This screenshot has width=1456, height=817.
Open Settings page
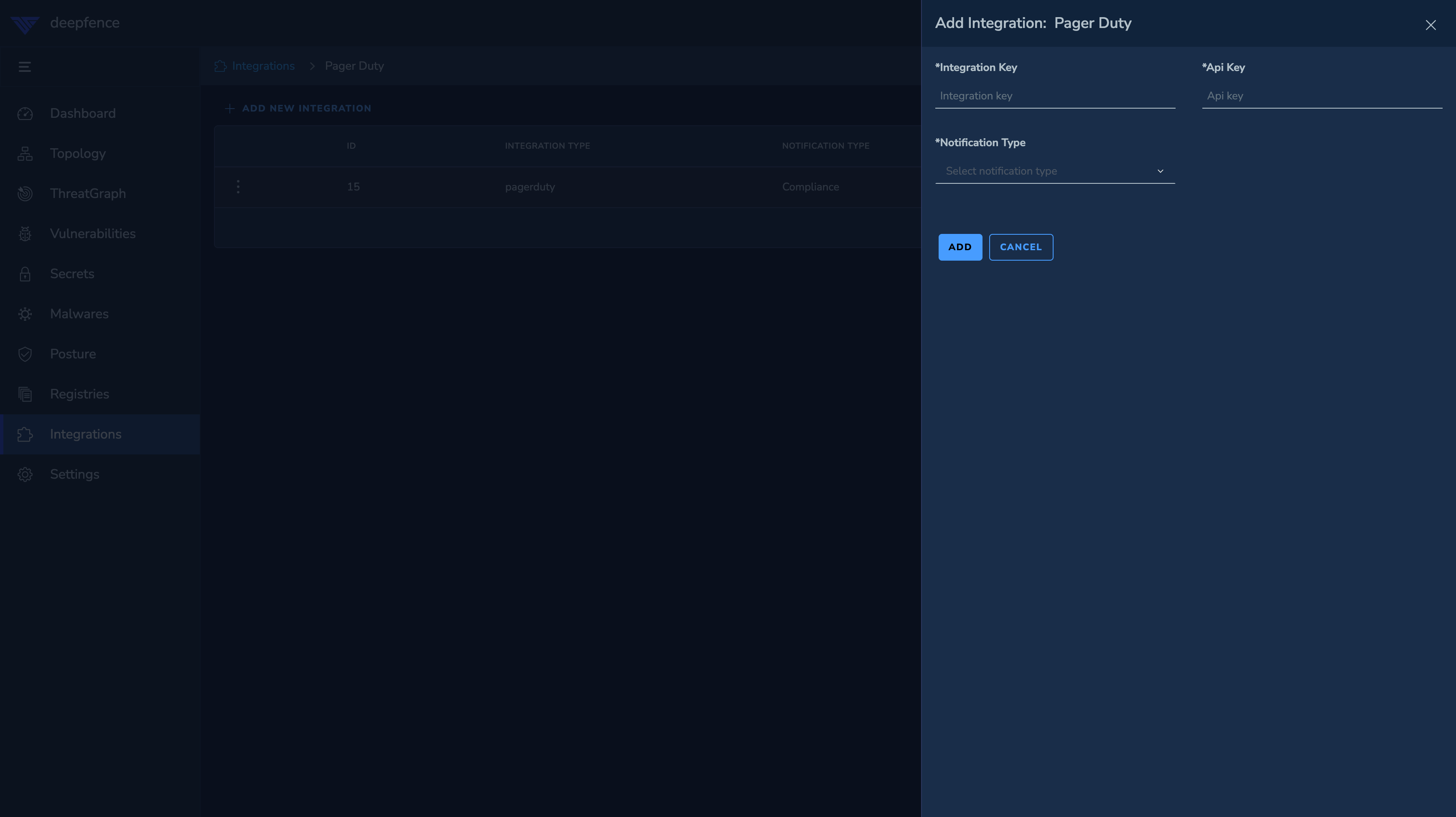click(x=100, y=474)
